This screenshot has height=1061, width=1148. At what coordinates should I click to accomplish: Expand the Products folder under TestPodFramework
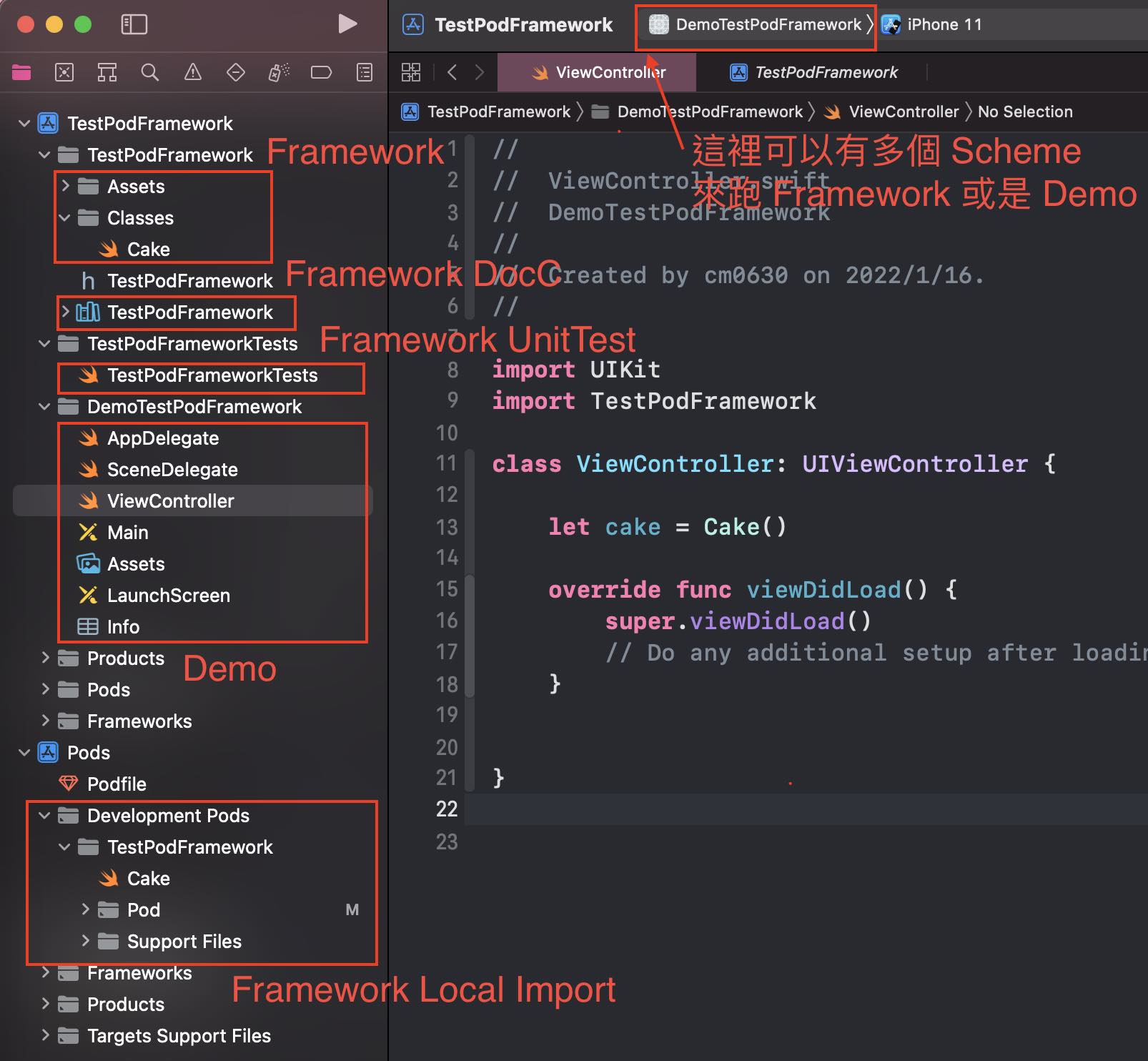(45, 658)
